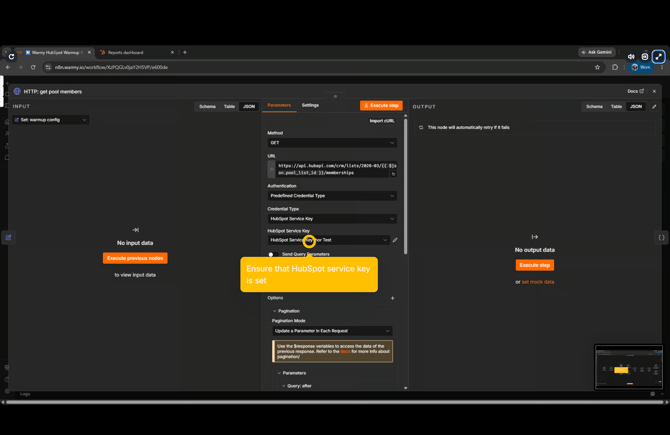Go back with the browser back arrow
The image size is (670, 435).
coord(8,67)
